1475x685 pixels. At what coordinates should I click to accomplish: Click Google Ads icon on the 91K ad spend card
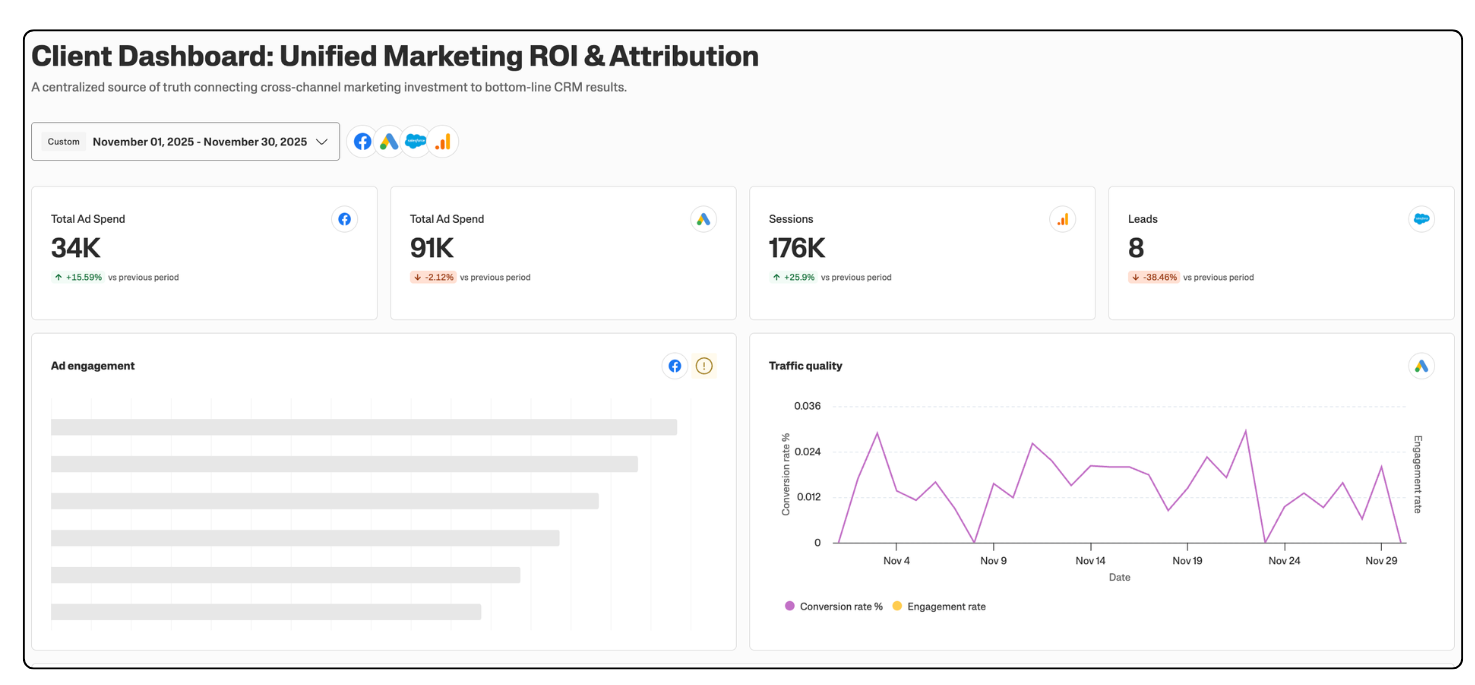click(703, 219)
